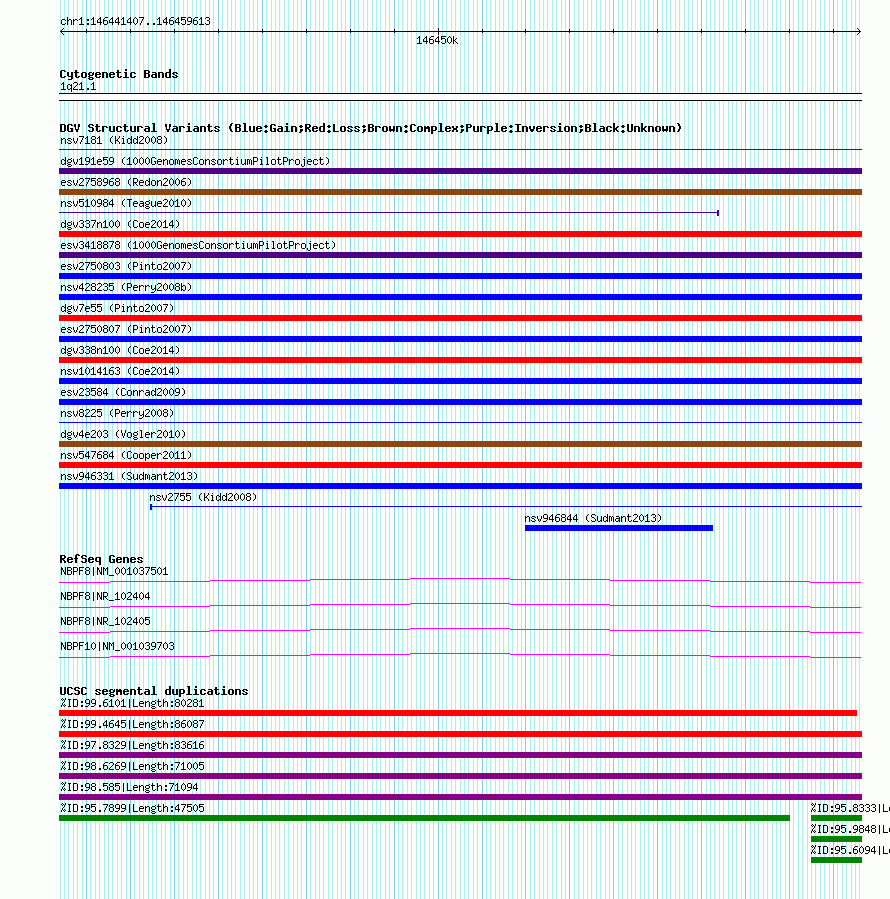
Task: Click the dgv7e55 (Pinto2007) label
Action: coord(117,308)
